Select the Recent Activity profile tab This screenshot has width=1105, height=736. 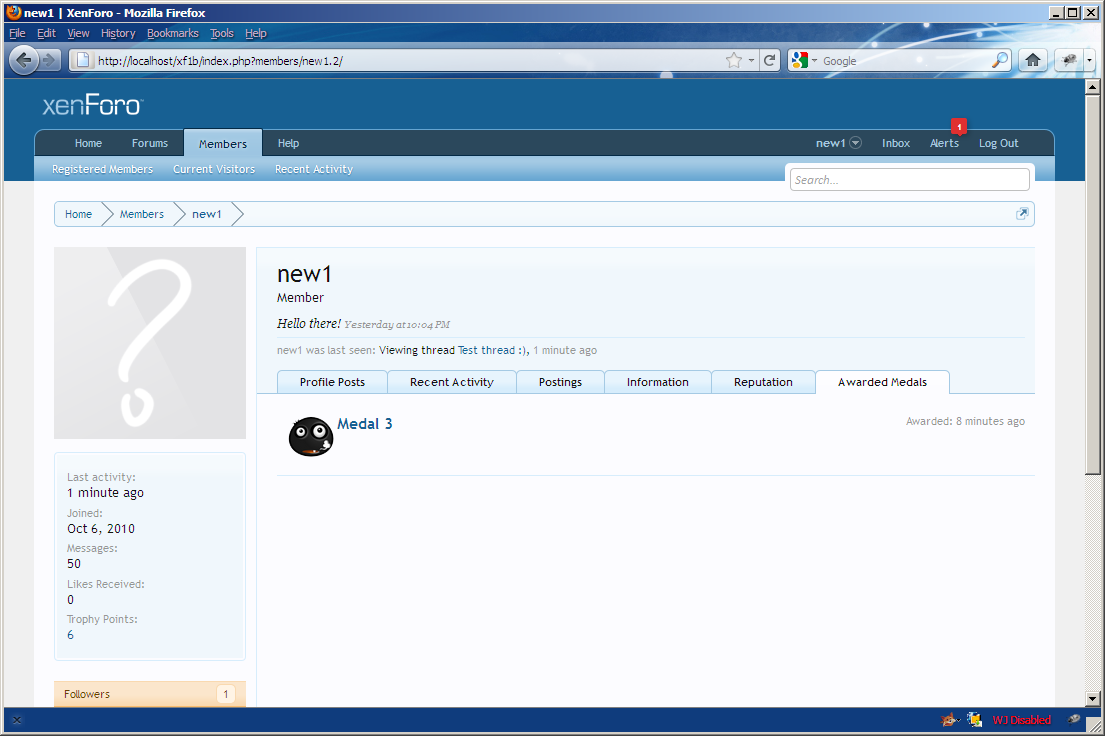coord(451,382)
